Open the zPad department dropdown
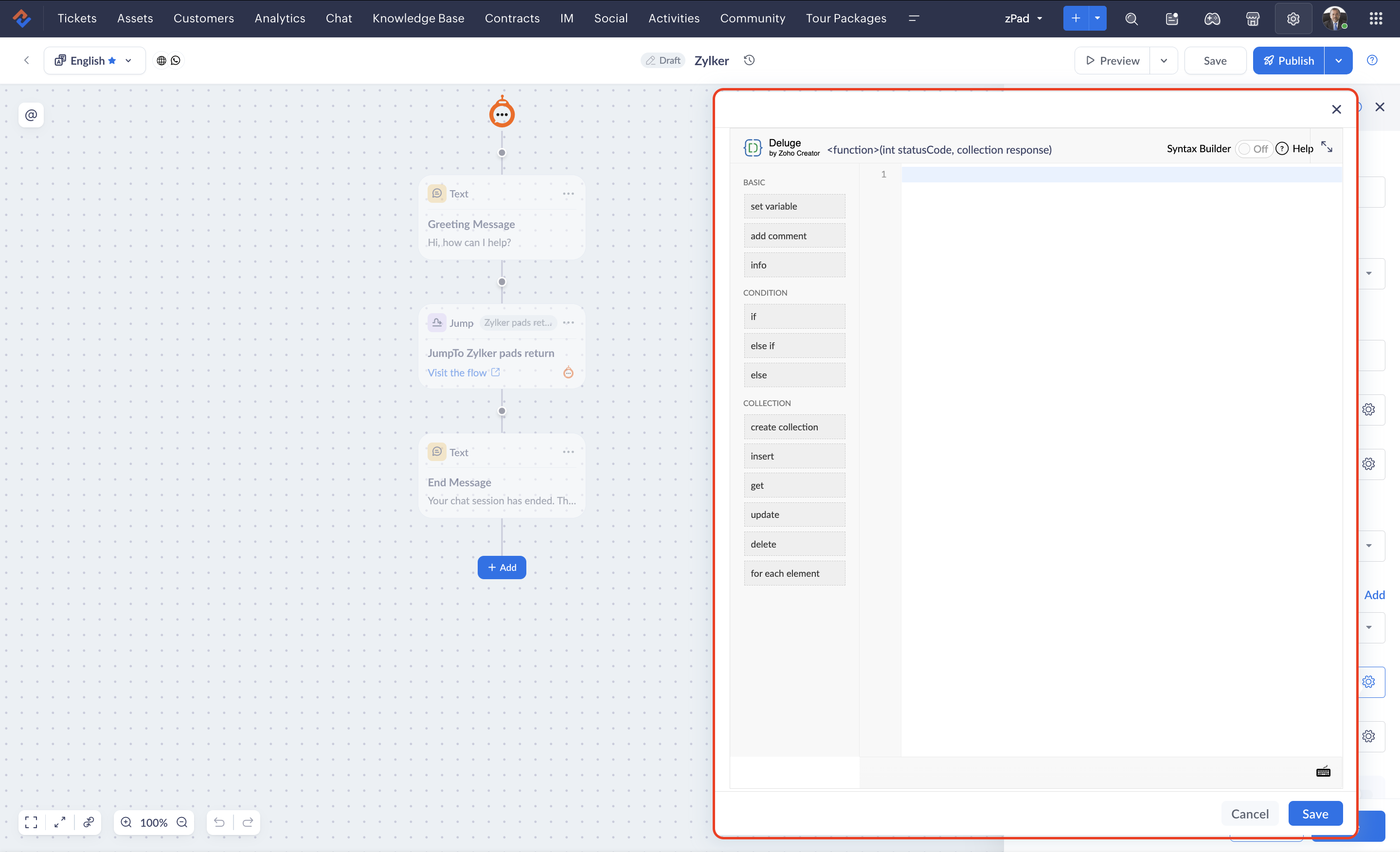Screen dimensions: 1400x852 click(1023, 19)
